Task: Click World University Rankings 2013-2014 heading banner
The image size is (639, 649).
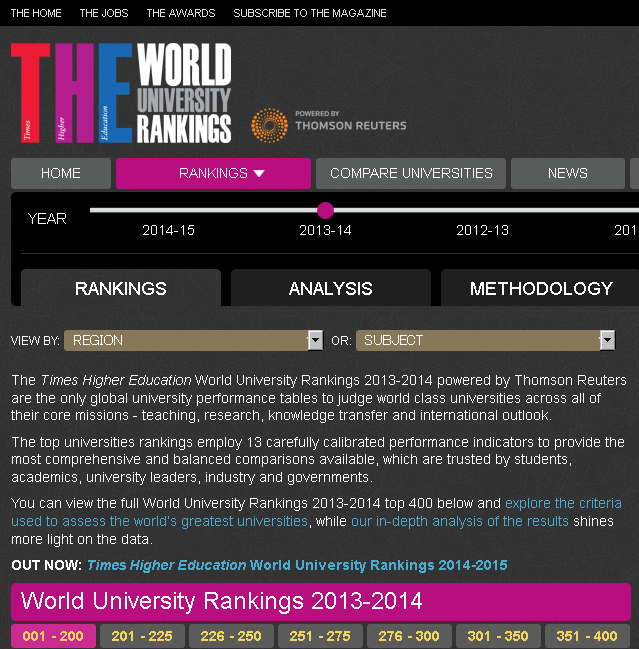Action: [321, 601]
